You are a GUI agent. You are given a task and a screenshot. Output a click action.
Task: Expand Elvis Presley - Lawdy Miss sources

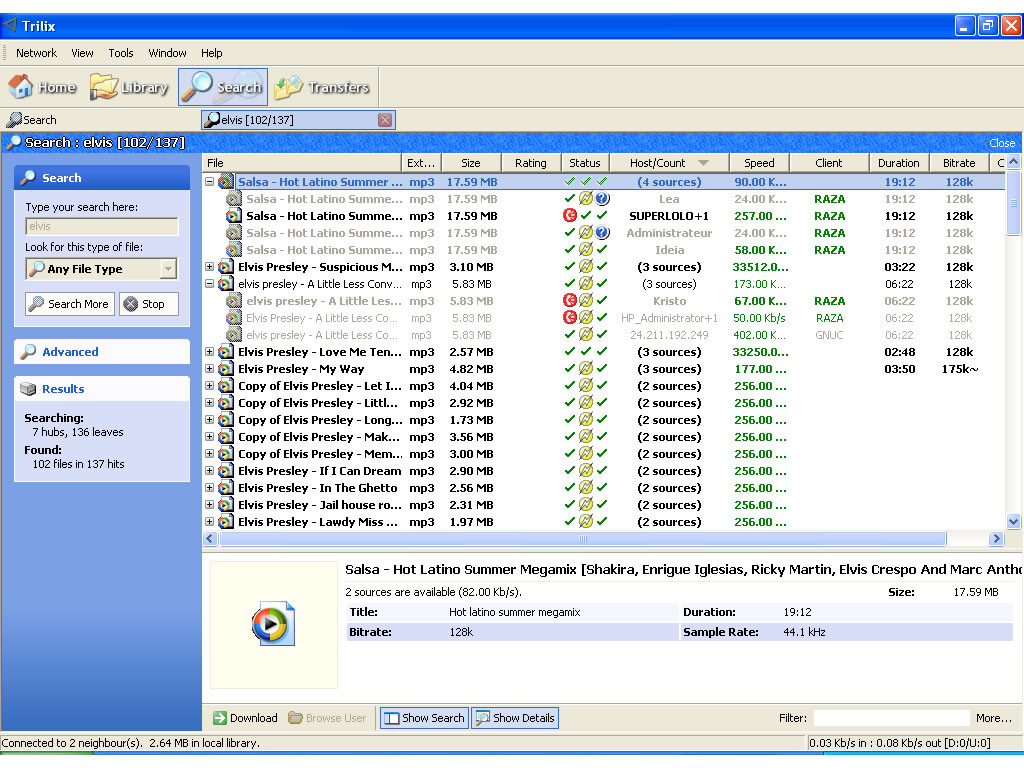pos(210,521)
